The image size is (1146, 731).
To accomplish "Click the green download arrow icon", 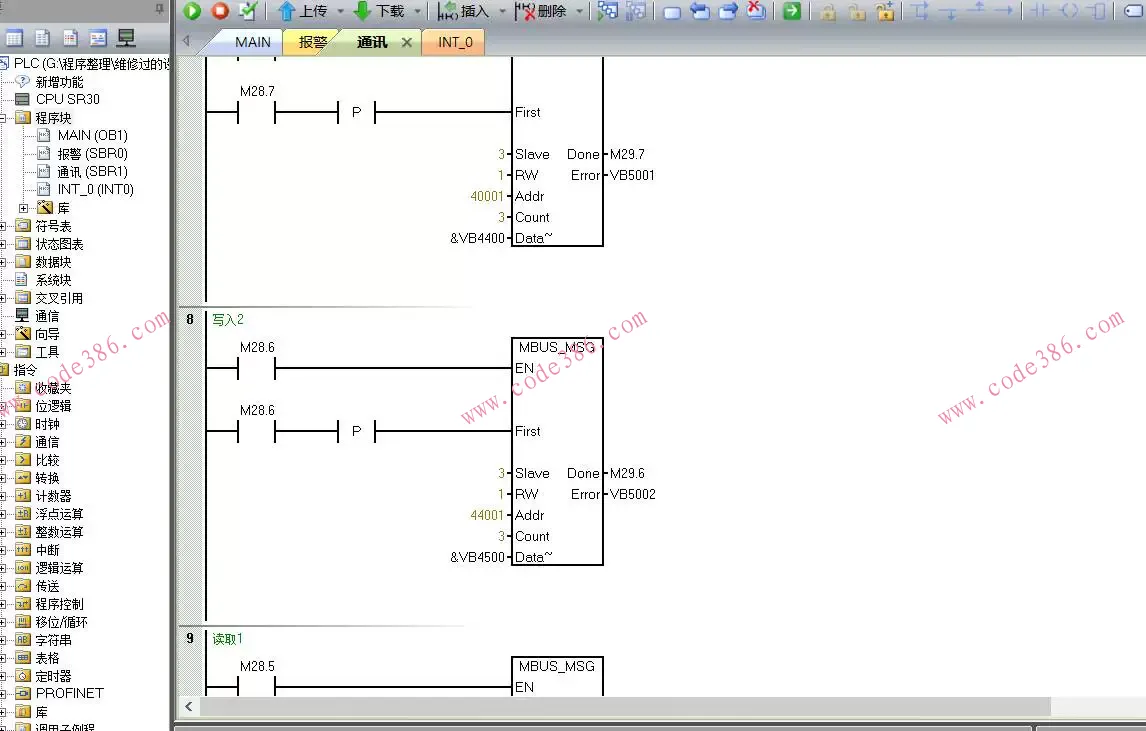I will click(x=362, y=11).
